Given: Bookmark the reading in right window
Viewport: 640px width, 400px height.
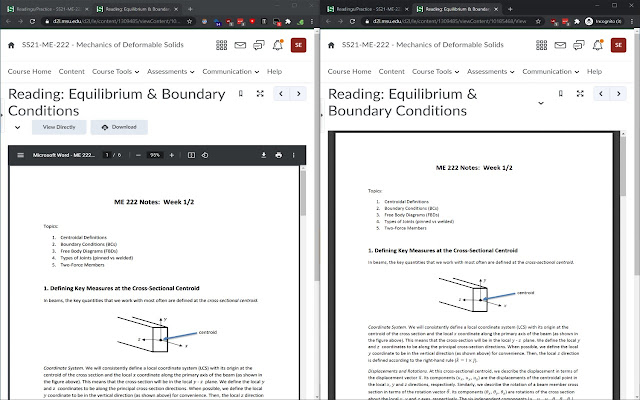Looking at the screenshot, I should click(561, 94).
